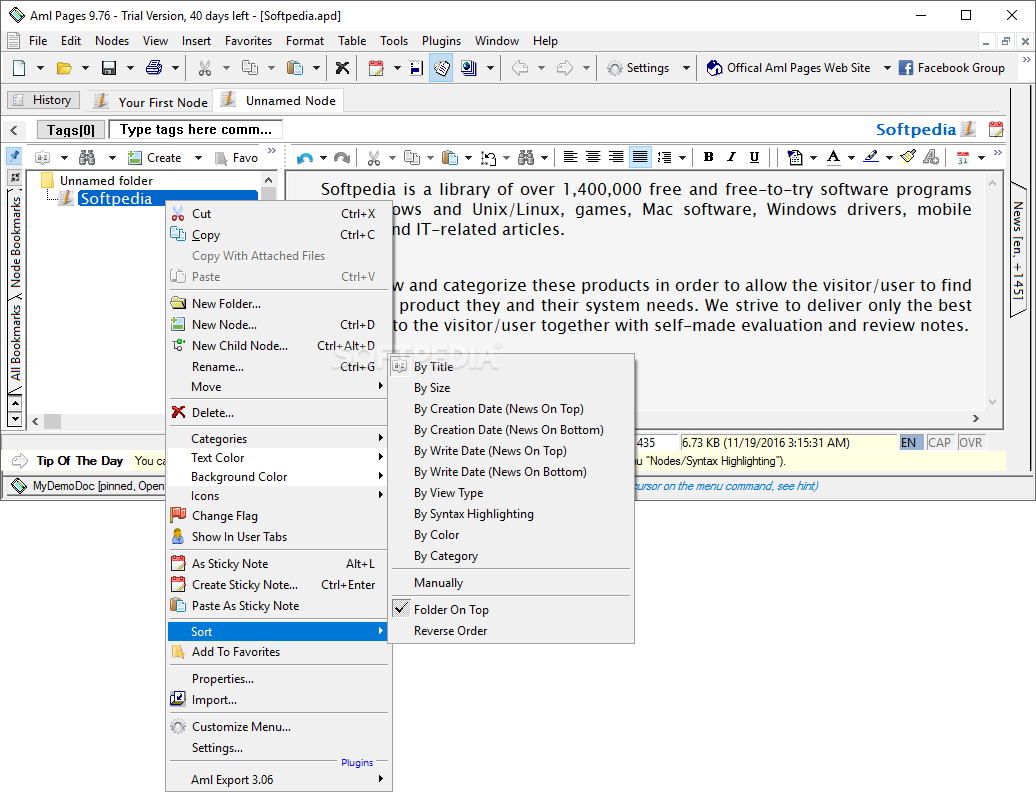Image resolution: width=1036 pixels, height=792 pixels.
Task: Click the font color A icon
Action: (x=834, y=157)
